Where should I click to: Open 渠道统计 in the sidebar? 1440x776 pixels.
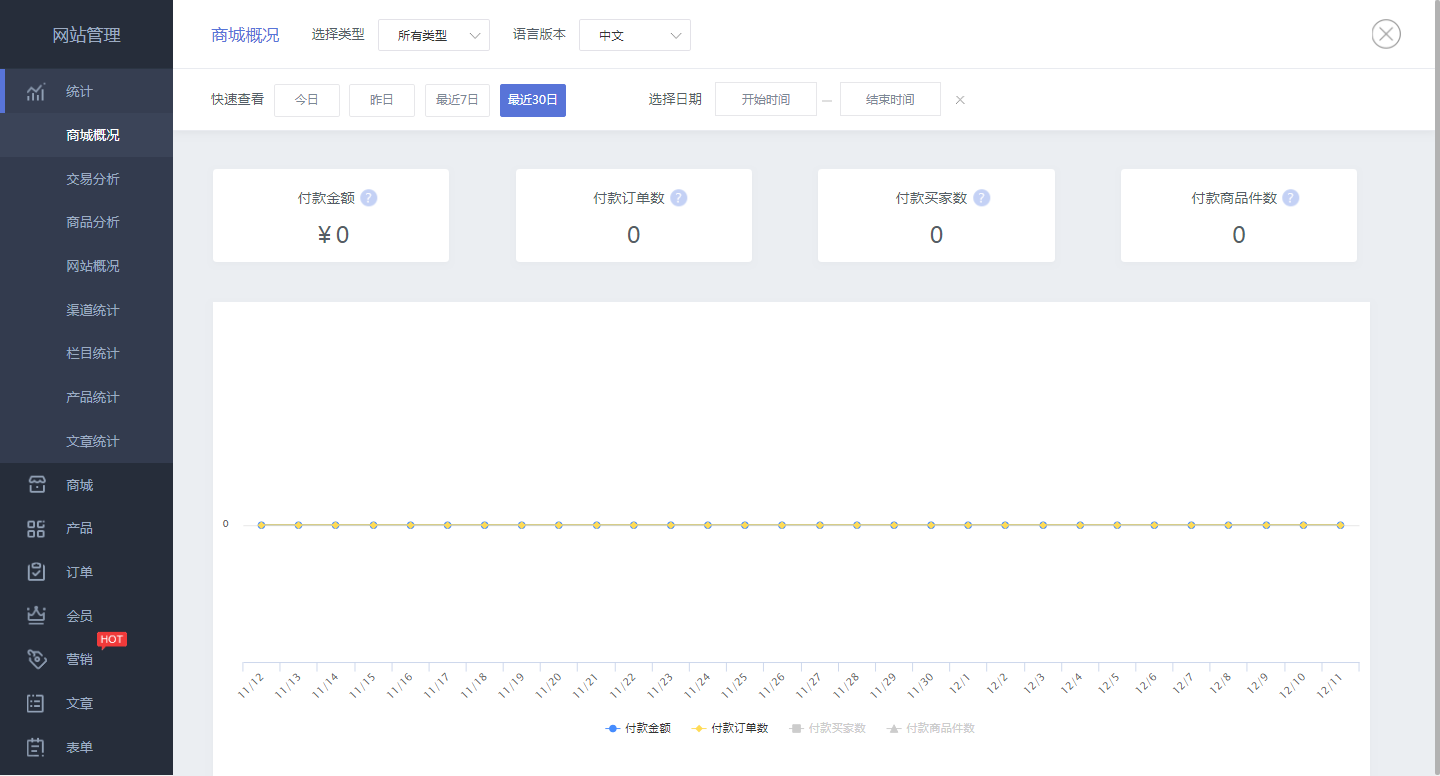coord(86,310)
